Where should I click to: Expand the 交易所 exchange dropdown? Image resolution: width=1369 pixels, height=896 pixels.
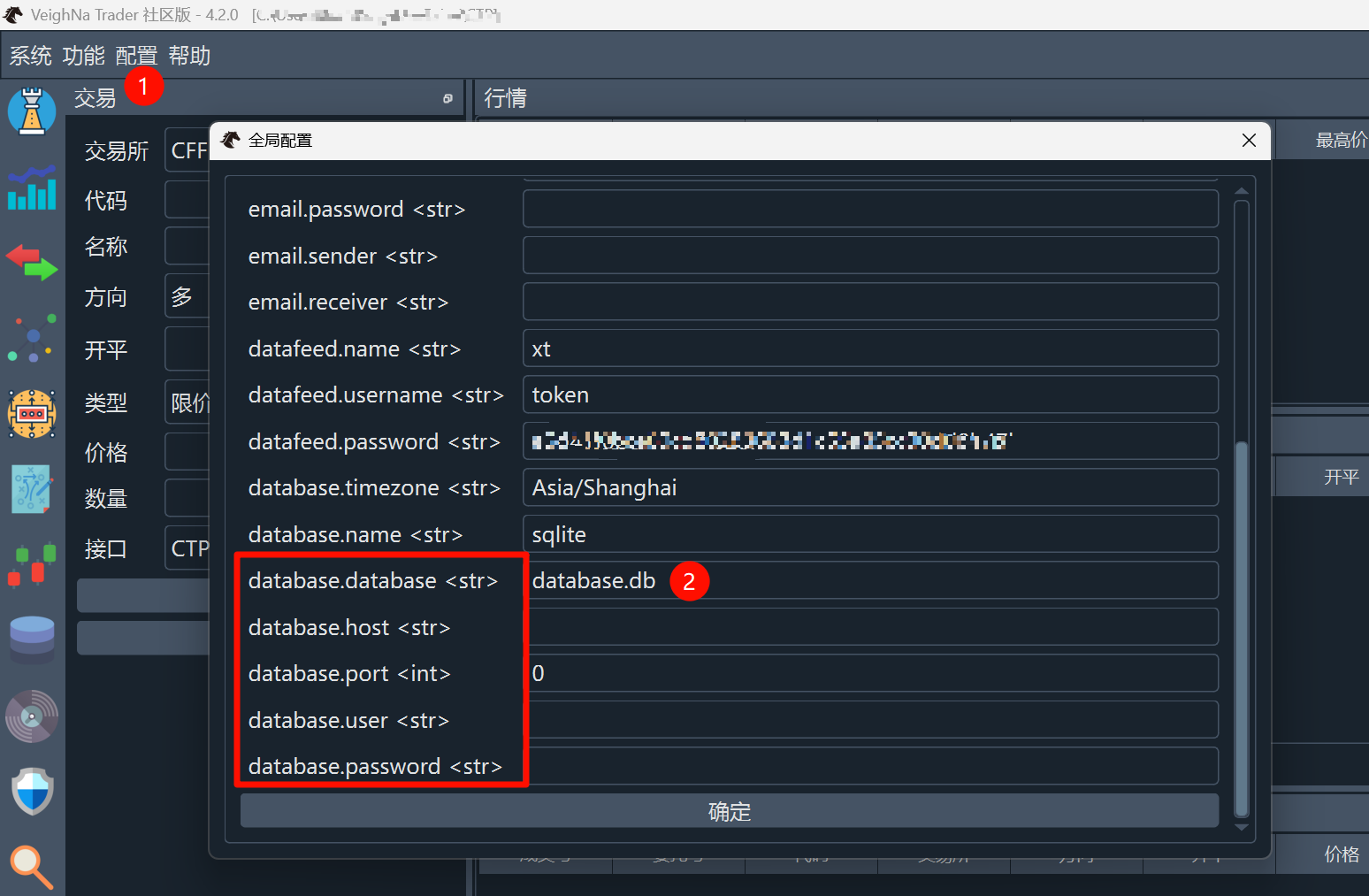(x=187, y=151)
